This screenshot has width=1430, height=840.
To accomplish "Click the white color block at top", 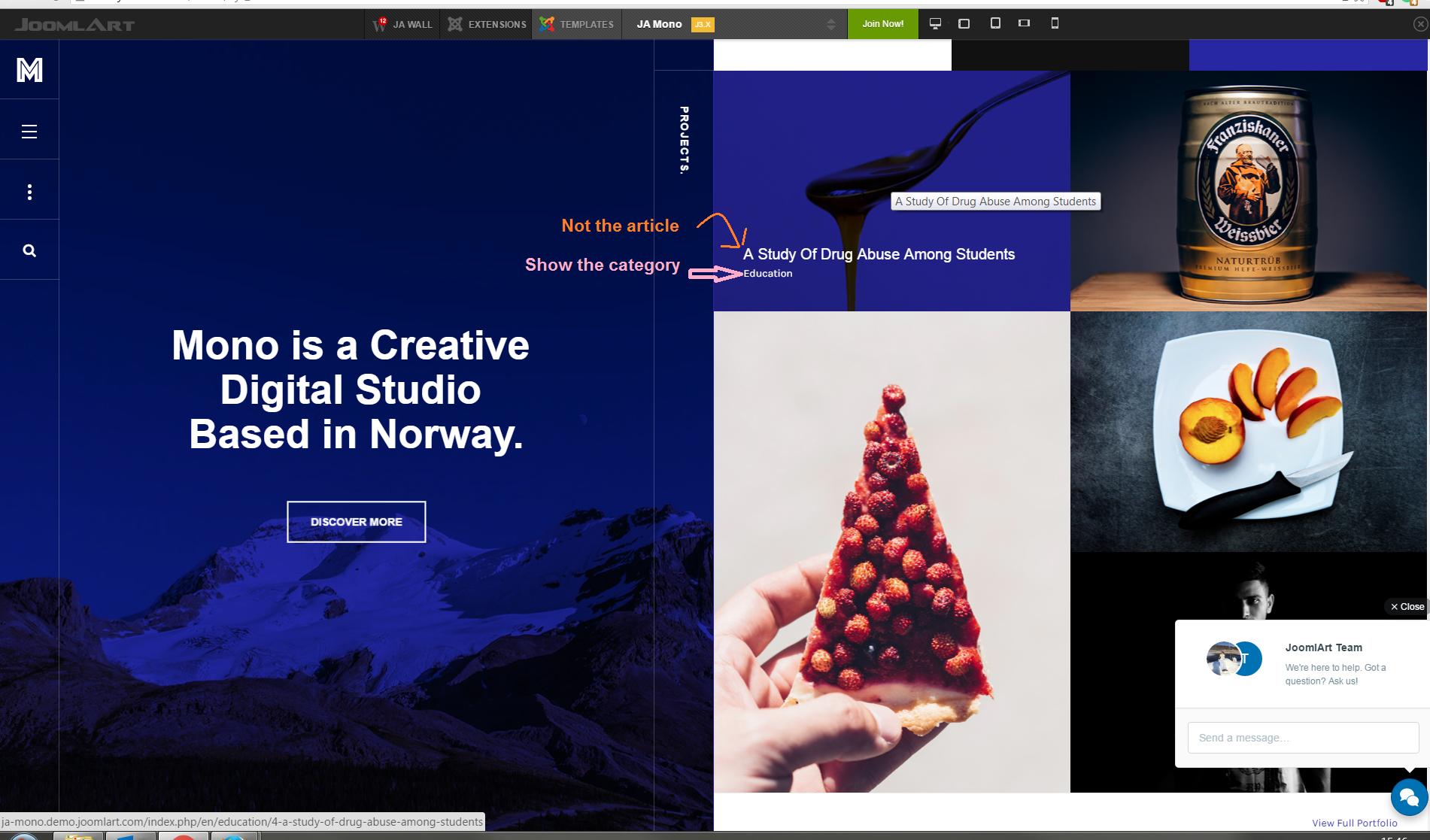I will tap(832, 56).
